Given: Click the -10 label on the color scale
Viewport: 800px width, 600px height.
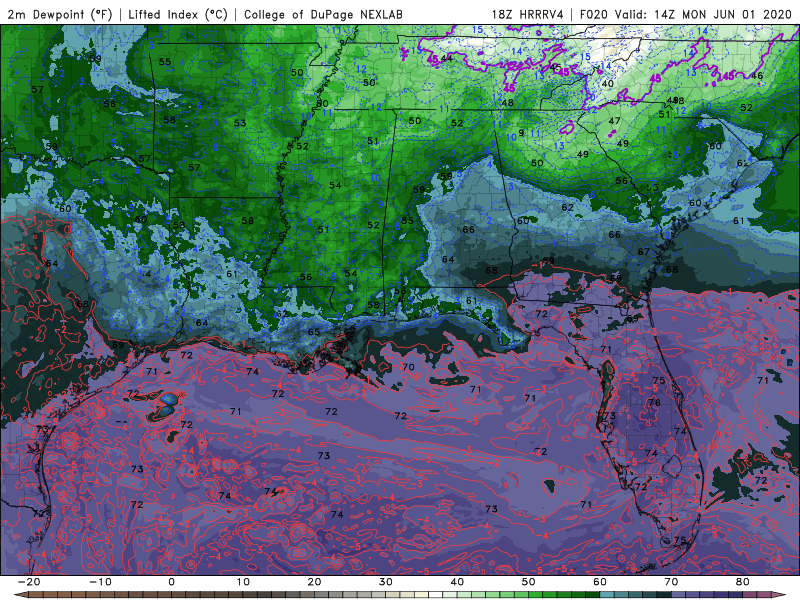Looking at the screenshot, I should (x=100, y=582).
